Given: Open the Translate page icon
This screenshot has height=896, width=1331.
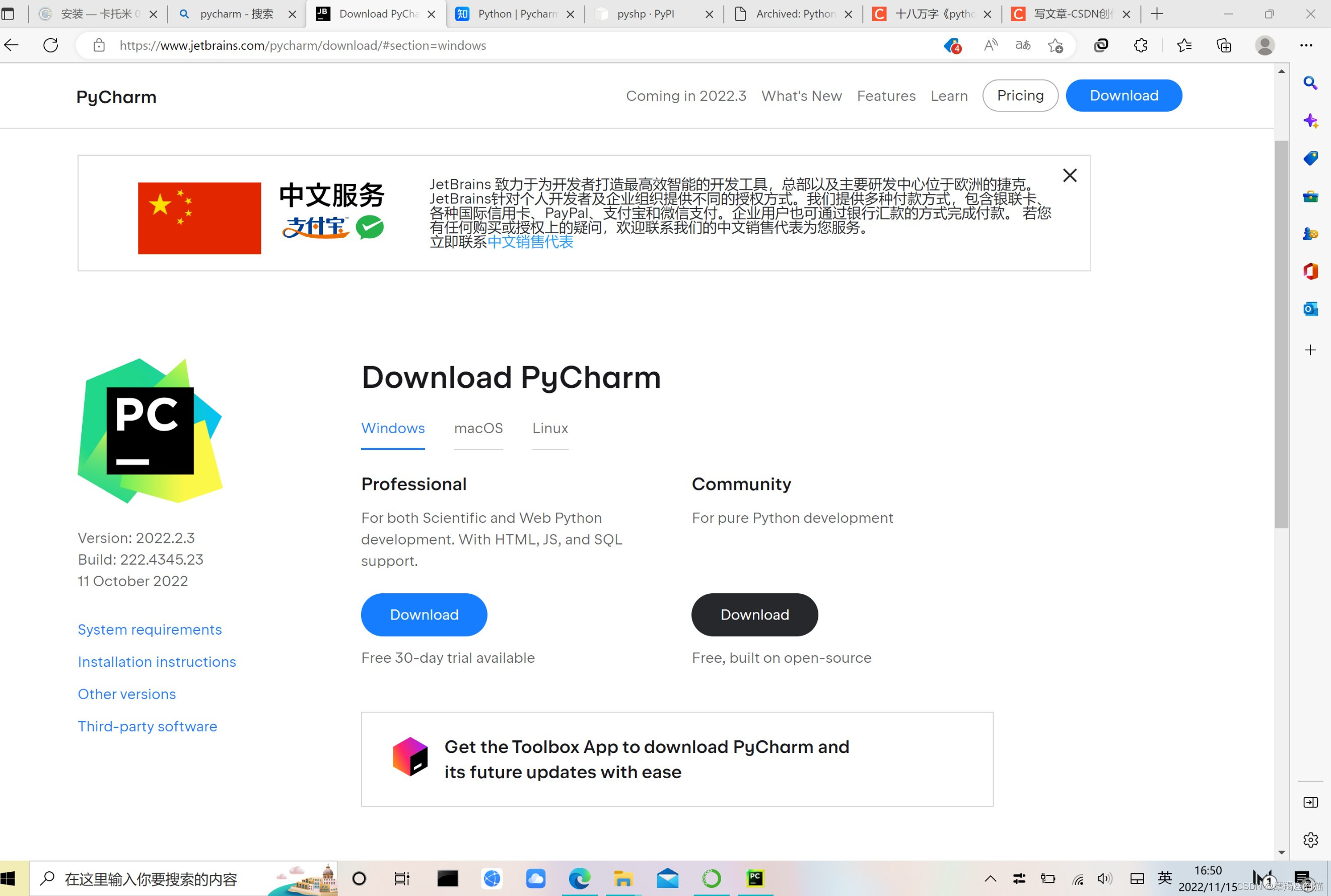Looking at the screenshot, I should click(1022, 45).
